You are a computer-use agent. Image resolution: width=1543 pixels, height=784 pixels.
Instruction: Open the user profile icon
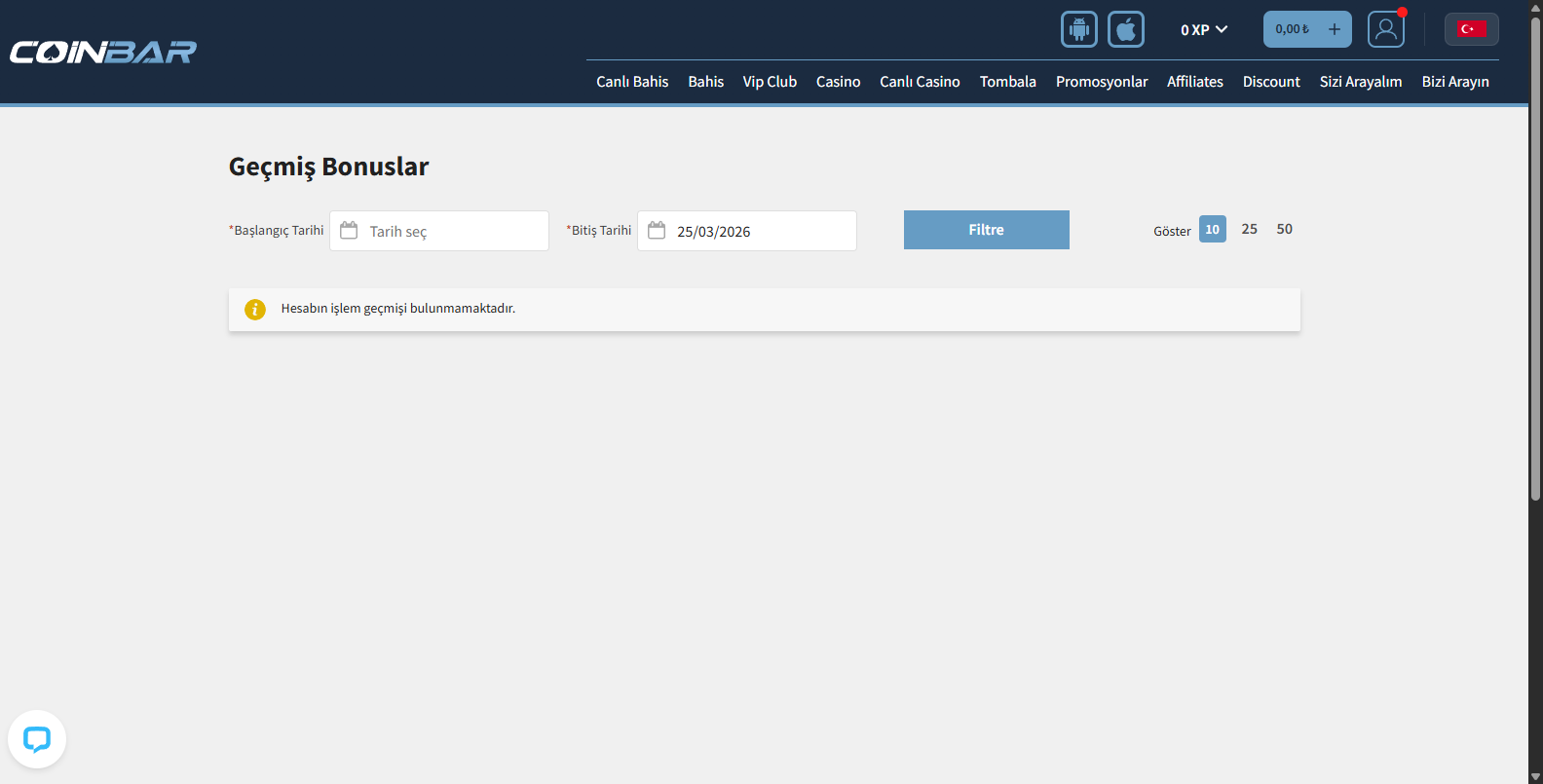pos(1385,29)
